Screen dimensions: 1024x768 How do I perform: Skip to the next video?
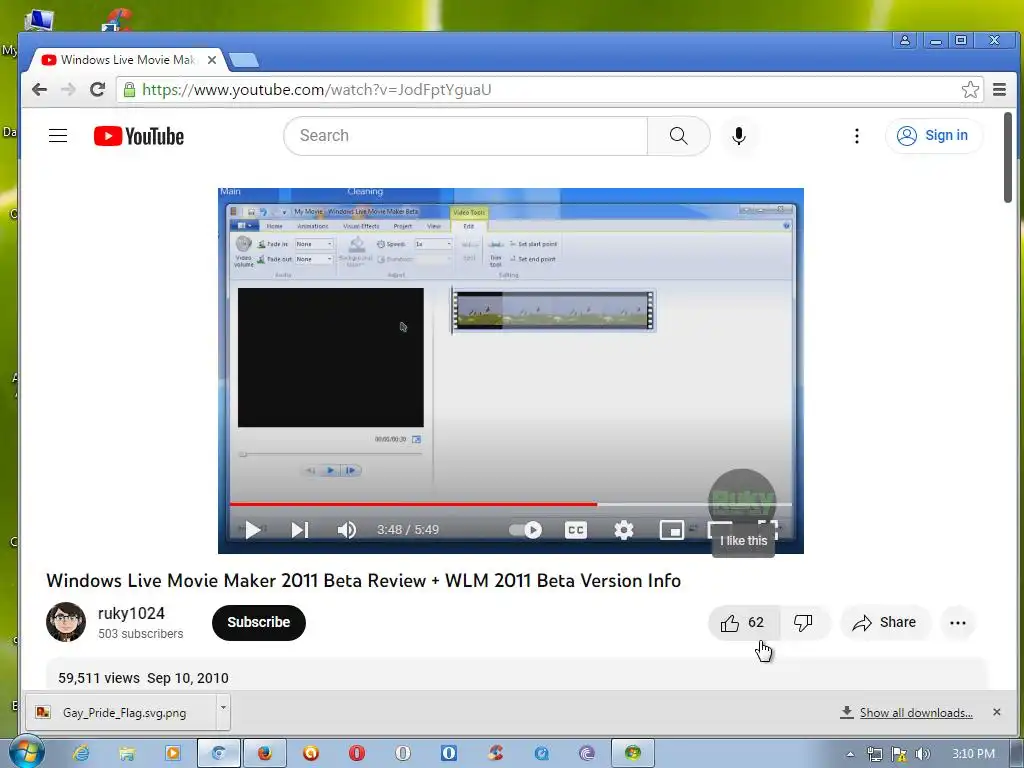299,530
